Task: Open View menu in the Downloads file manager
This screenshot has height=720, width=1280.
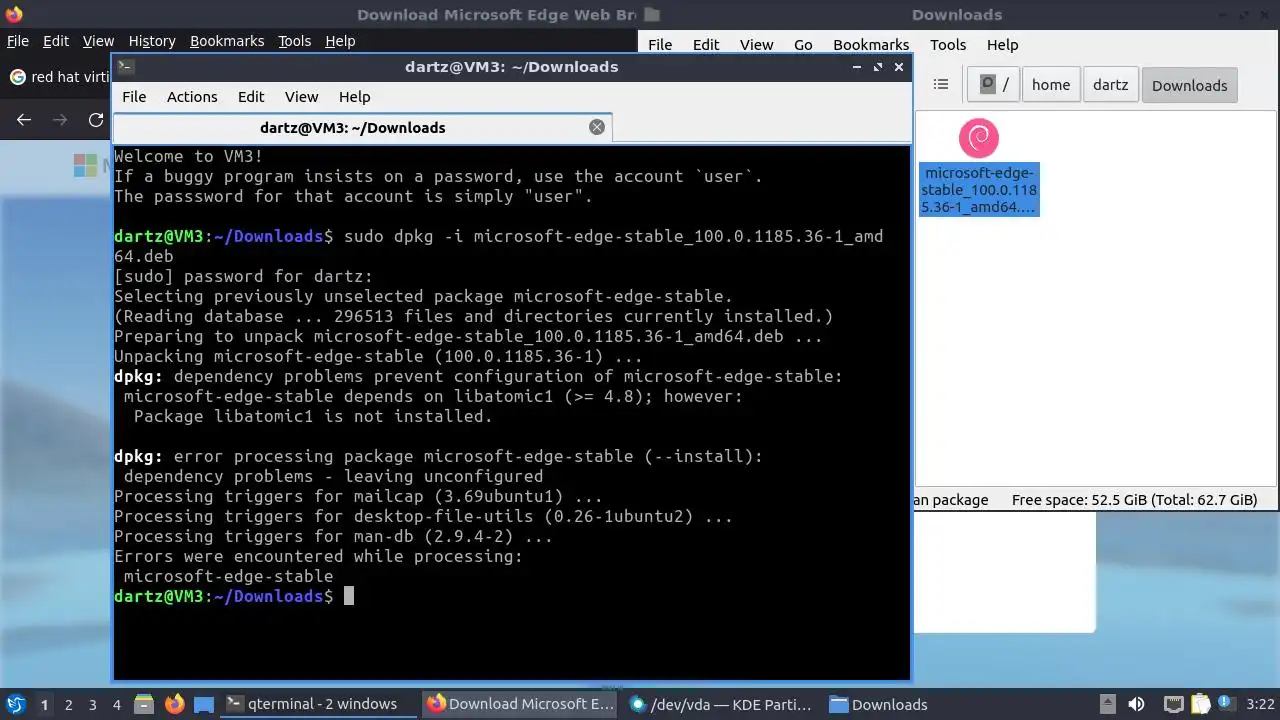Action: coord(756,45)
